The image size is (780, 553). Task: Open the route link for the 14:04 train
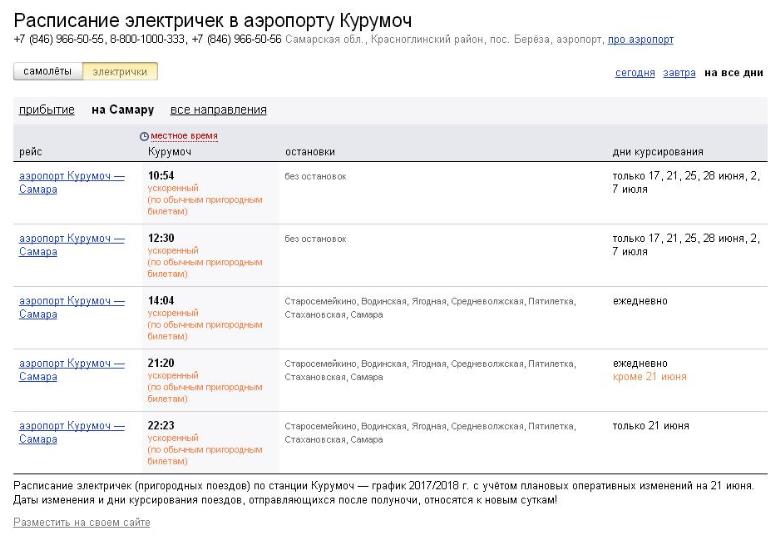[71, 307]
